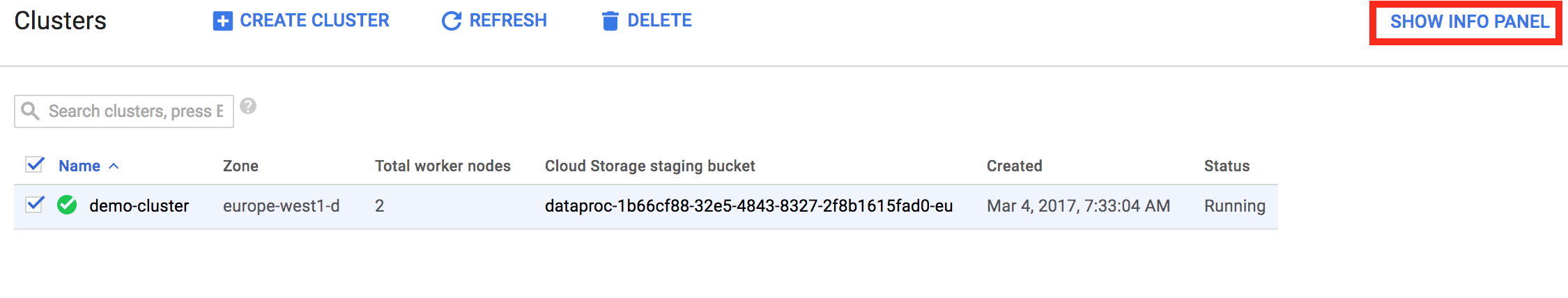Click the Delete trash can icon
Viewport: 1568px width, 298px height.
pos(610,21)
